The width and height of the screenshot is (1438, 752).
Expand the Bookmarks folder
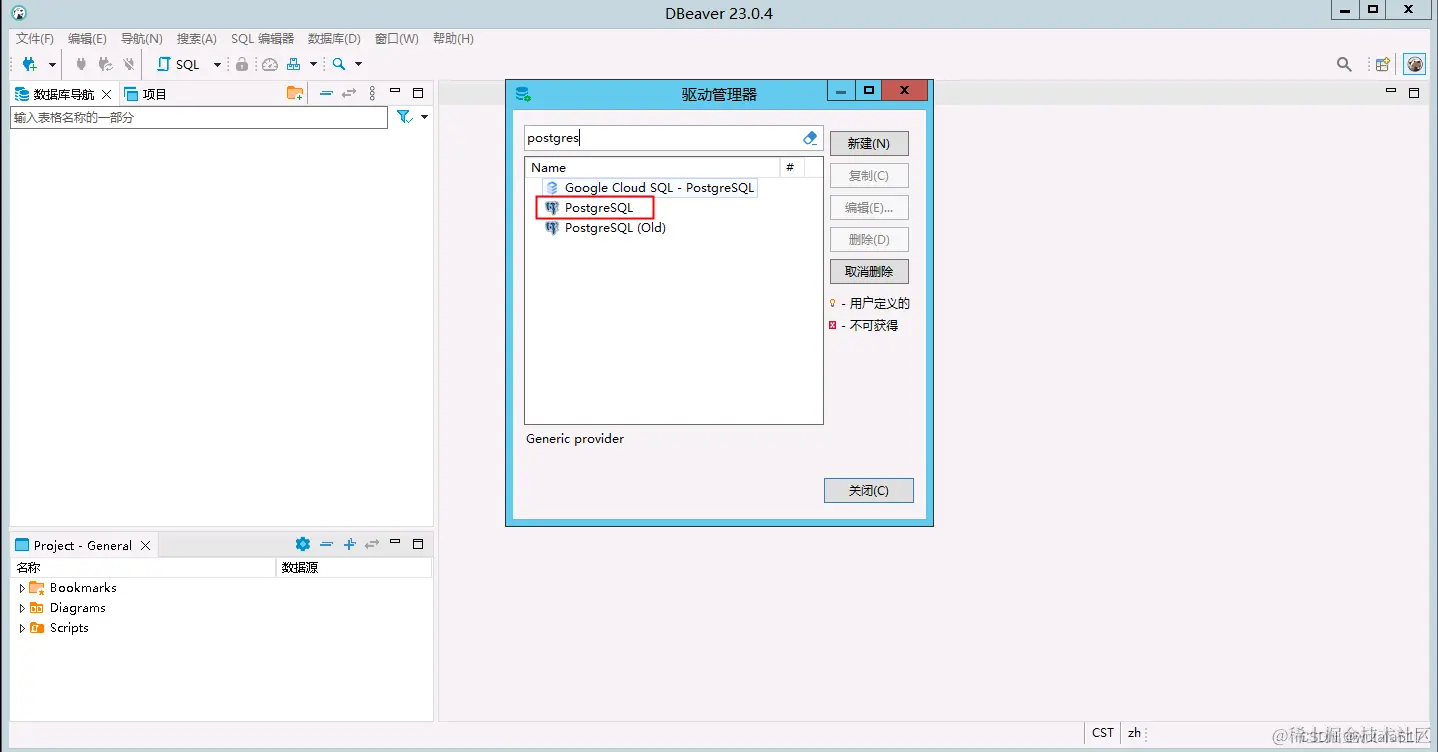[23, 588]
